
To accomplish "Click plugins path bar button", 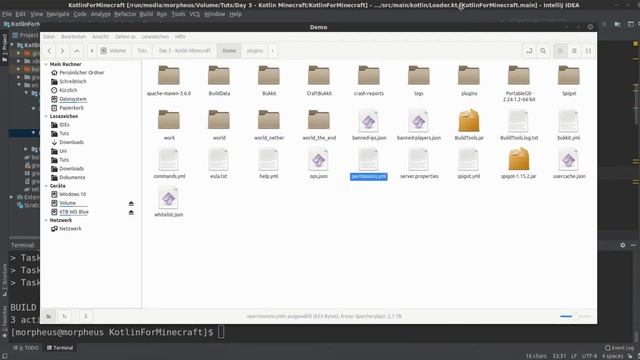I will click(x=255, y=51).
